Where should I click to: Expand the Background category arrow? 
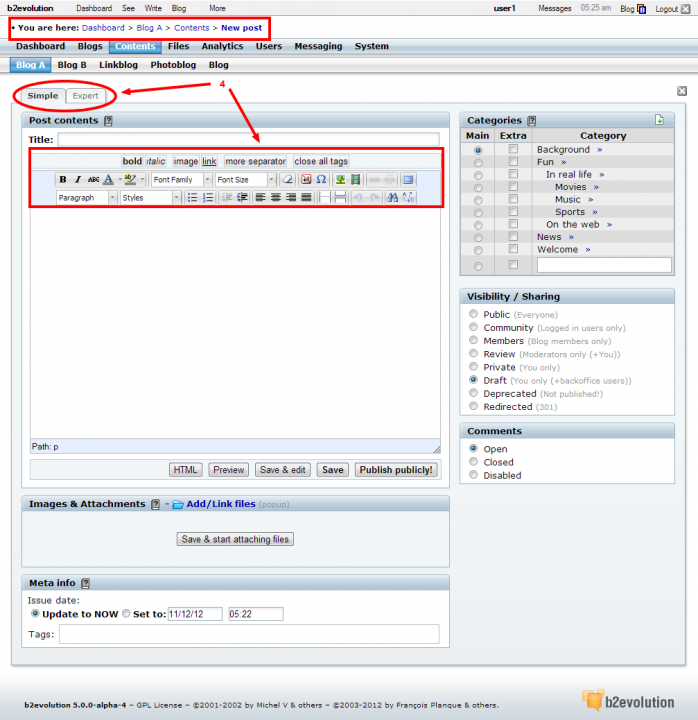click(599, 150)
